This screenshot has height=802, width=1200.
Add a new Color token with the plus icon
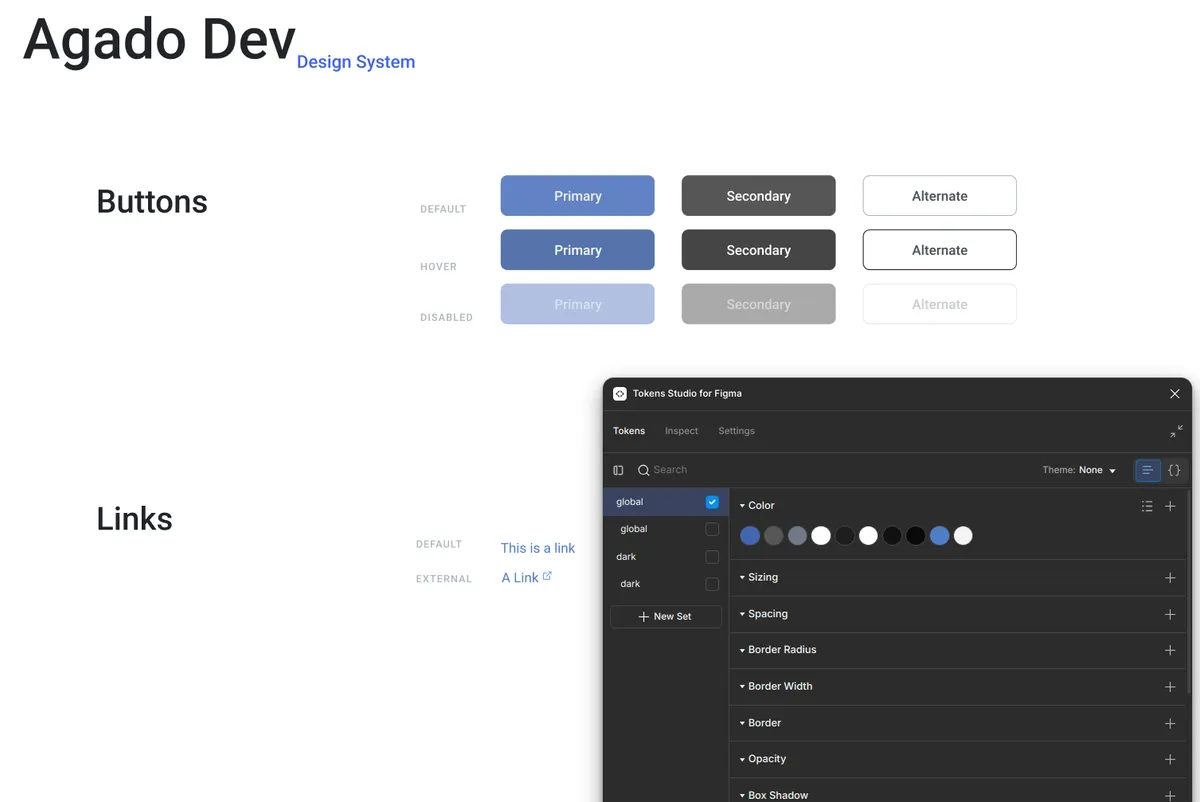pos(1170,506)
